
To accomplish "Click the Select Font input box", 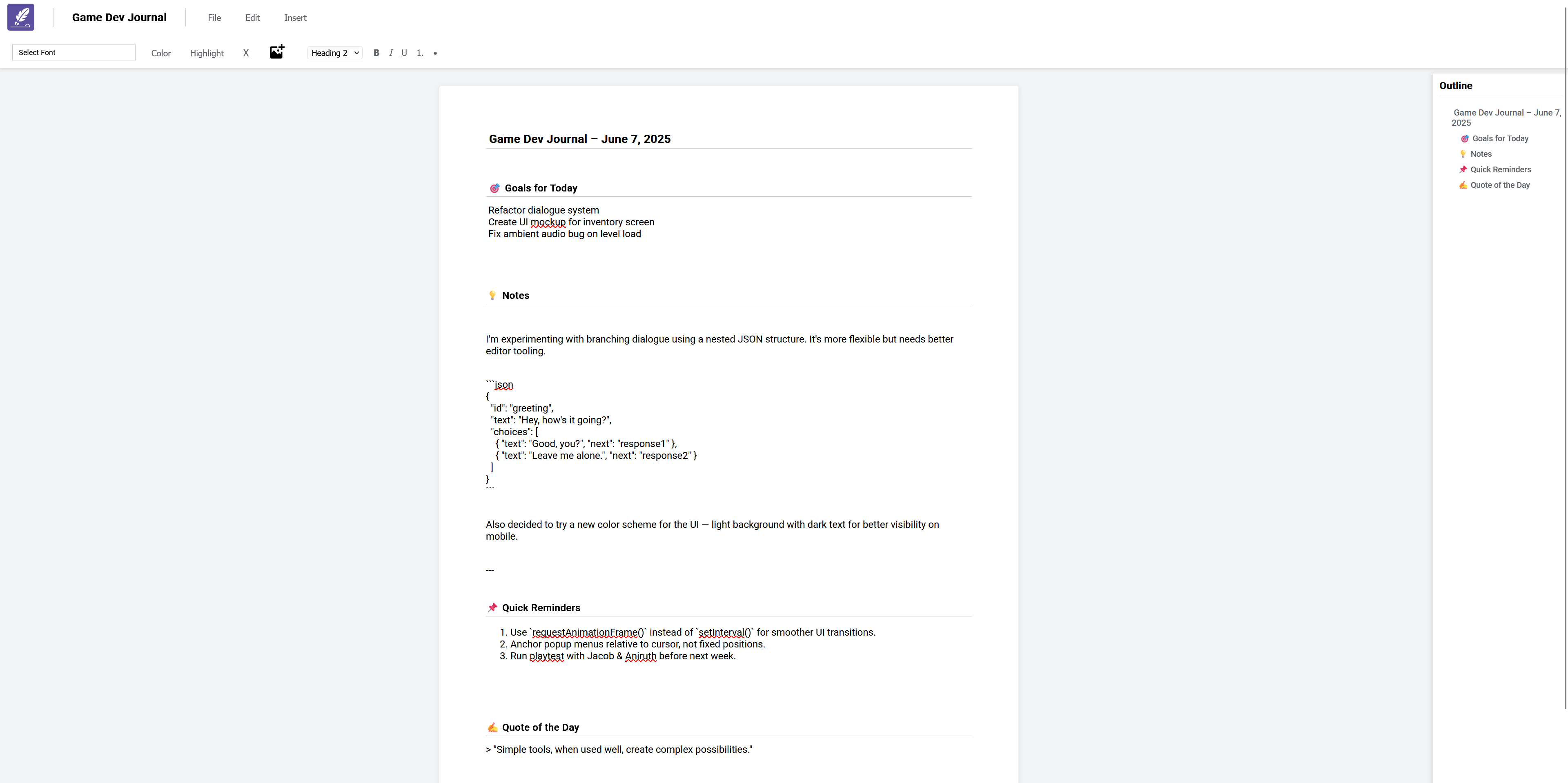I will 73,52.
